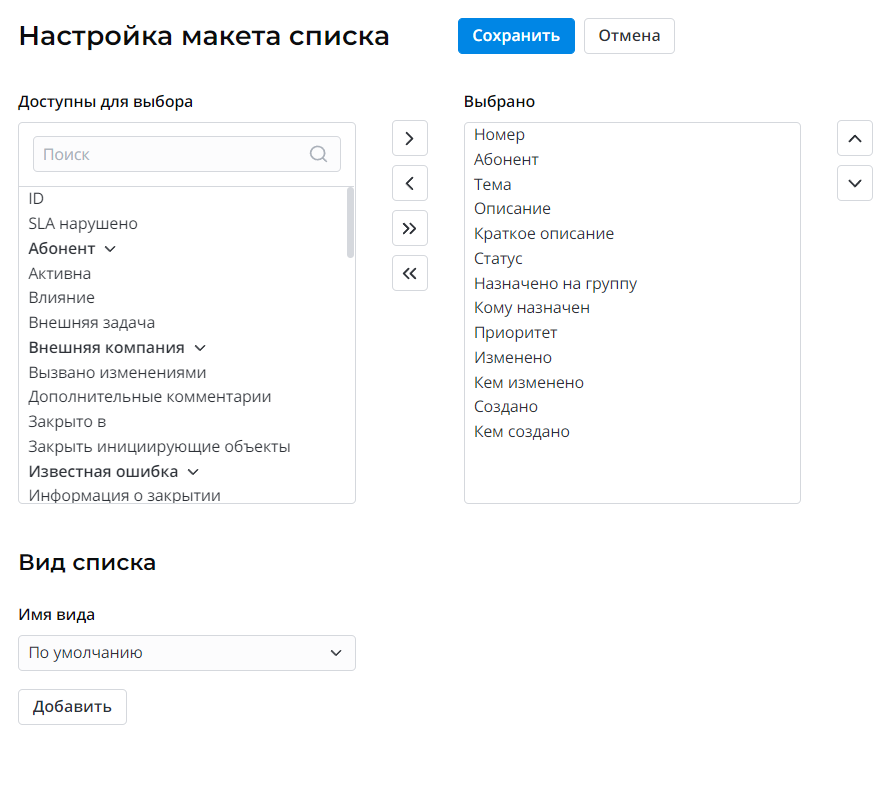Click the Отмена button

(629, 35)
